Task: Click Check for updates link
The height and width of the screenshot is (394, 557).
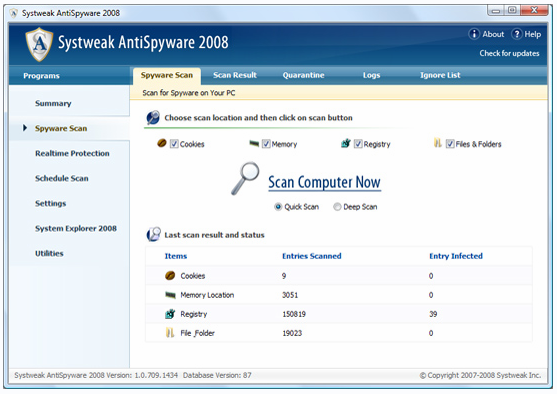Action: (x=509, y=53)
